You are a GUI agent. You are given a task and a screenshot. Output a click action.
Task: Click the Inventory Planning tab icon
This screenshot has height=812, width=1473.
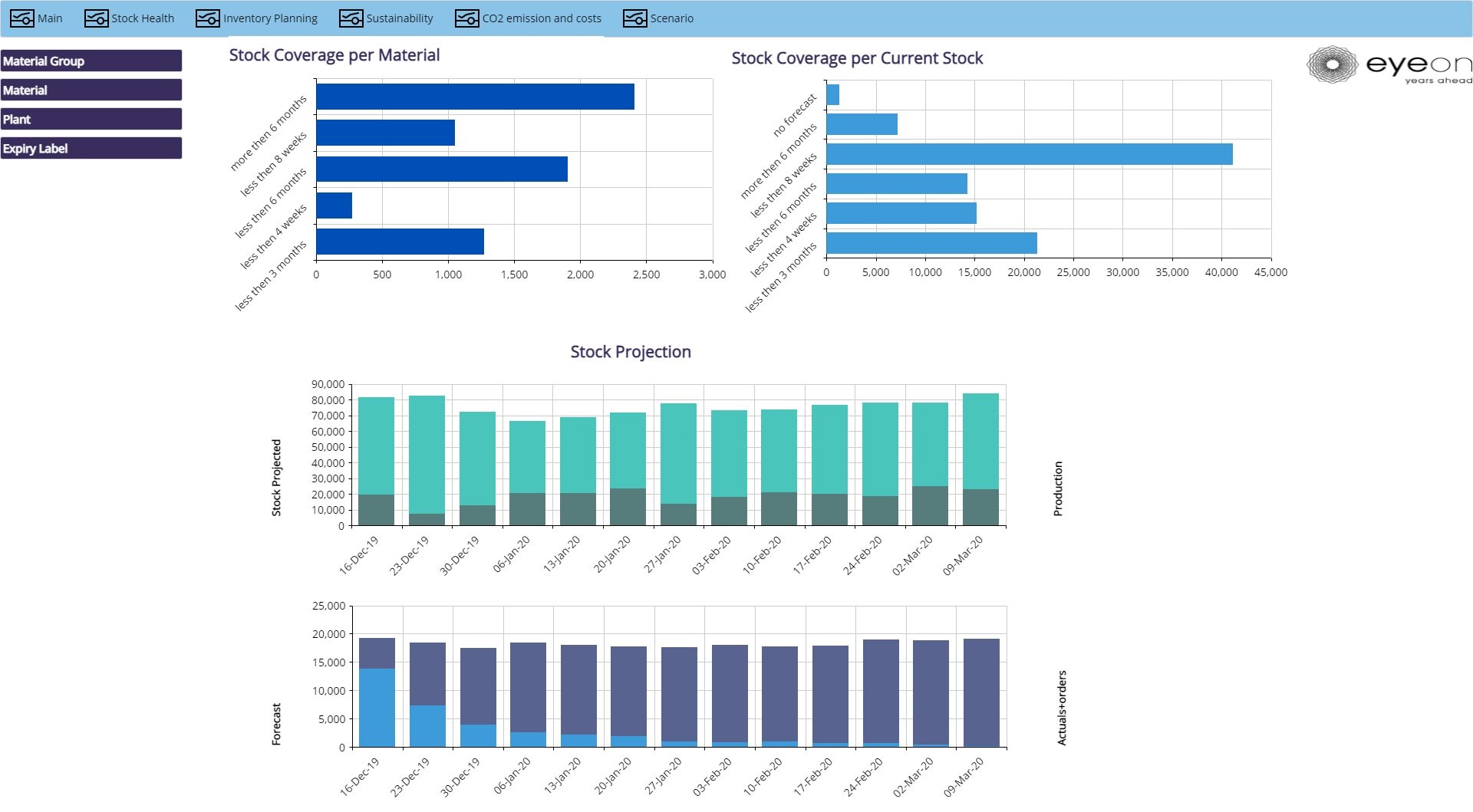pos(208,18)
